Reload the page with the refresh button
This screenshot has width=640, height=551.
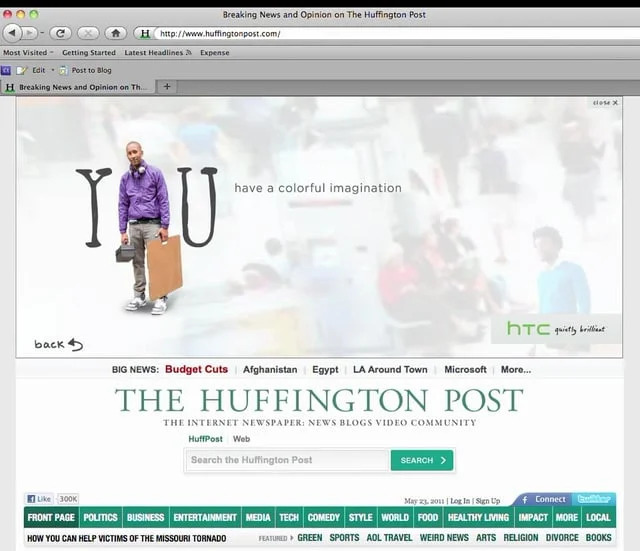(60, 33)
